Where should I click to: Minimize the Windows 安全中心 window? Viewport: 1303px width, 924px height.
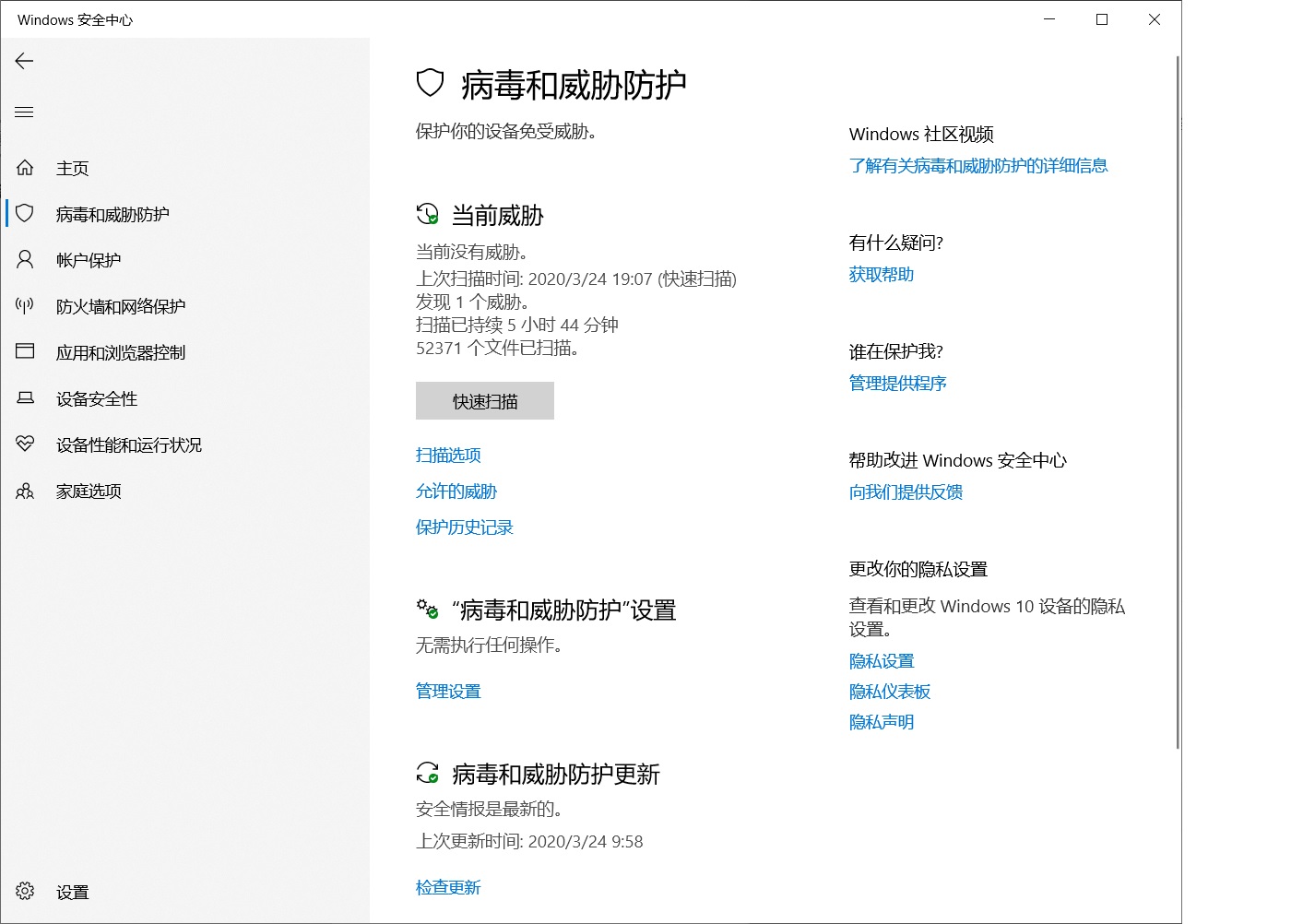(1049, 19)
